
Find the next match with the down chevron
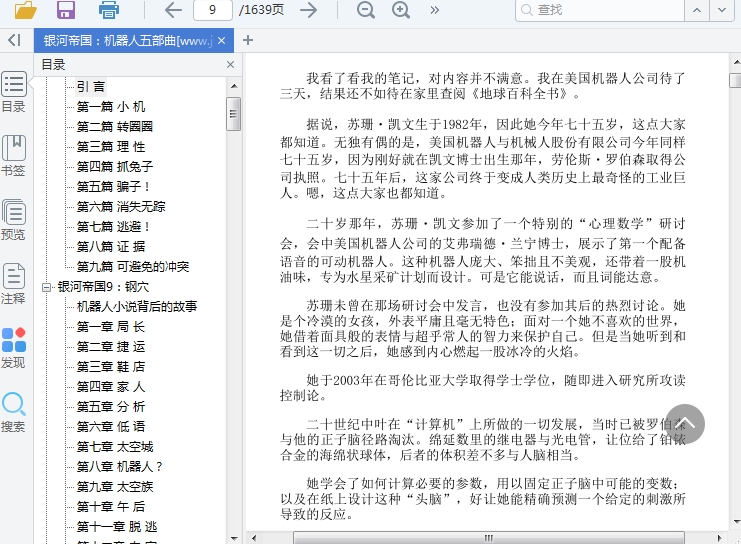click(x=722, y=10)
